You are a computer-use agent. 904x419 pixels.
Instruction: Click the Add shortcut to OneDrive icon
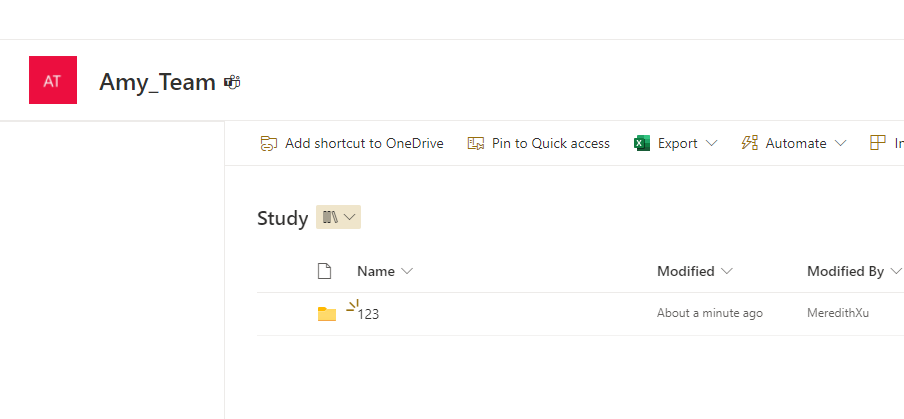(269, 144)
